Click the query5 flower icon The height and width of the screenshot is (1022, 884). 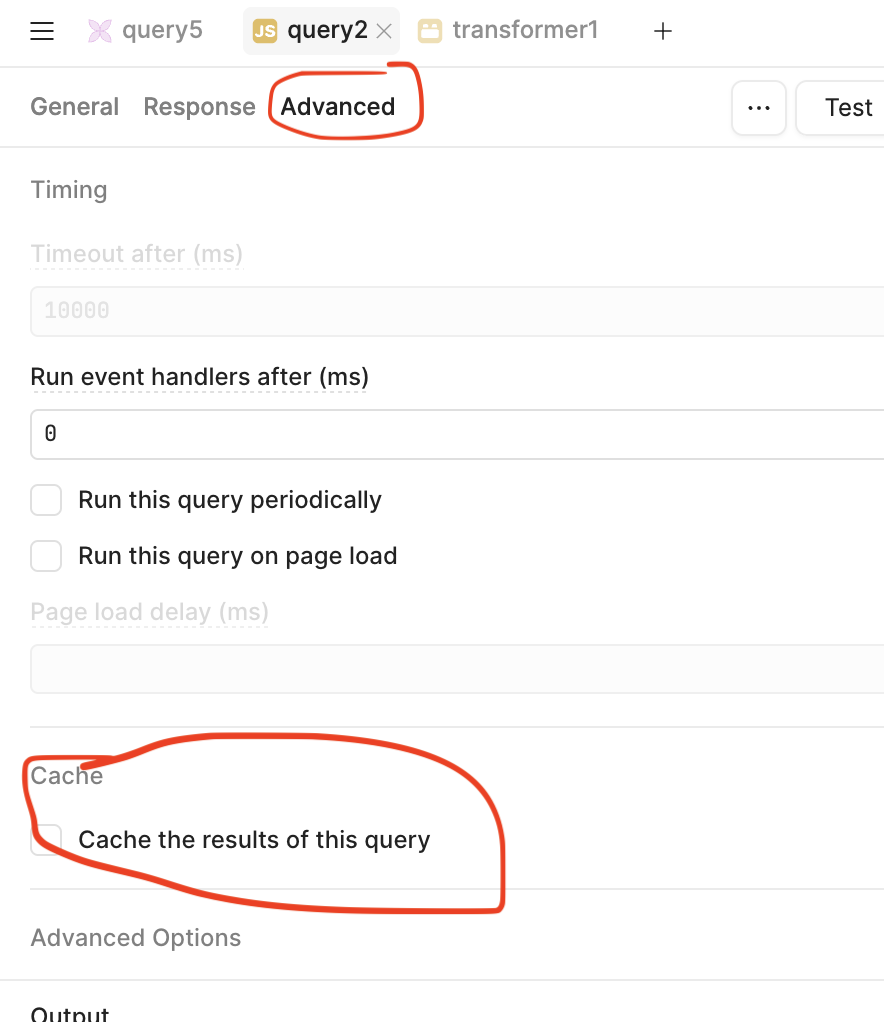(x=100, y=31)
